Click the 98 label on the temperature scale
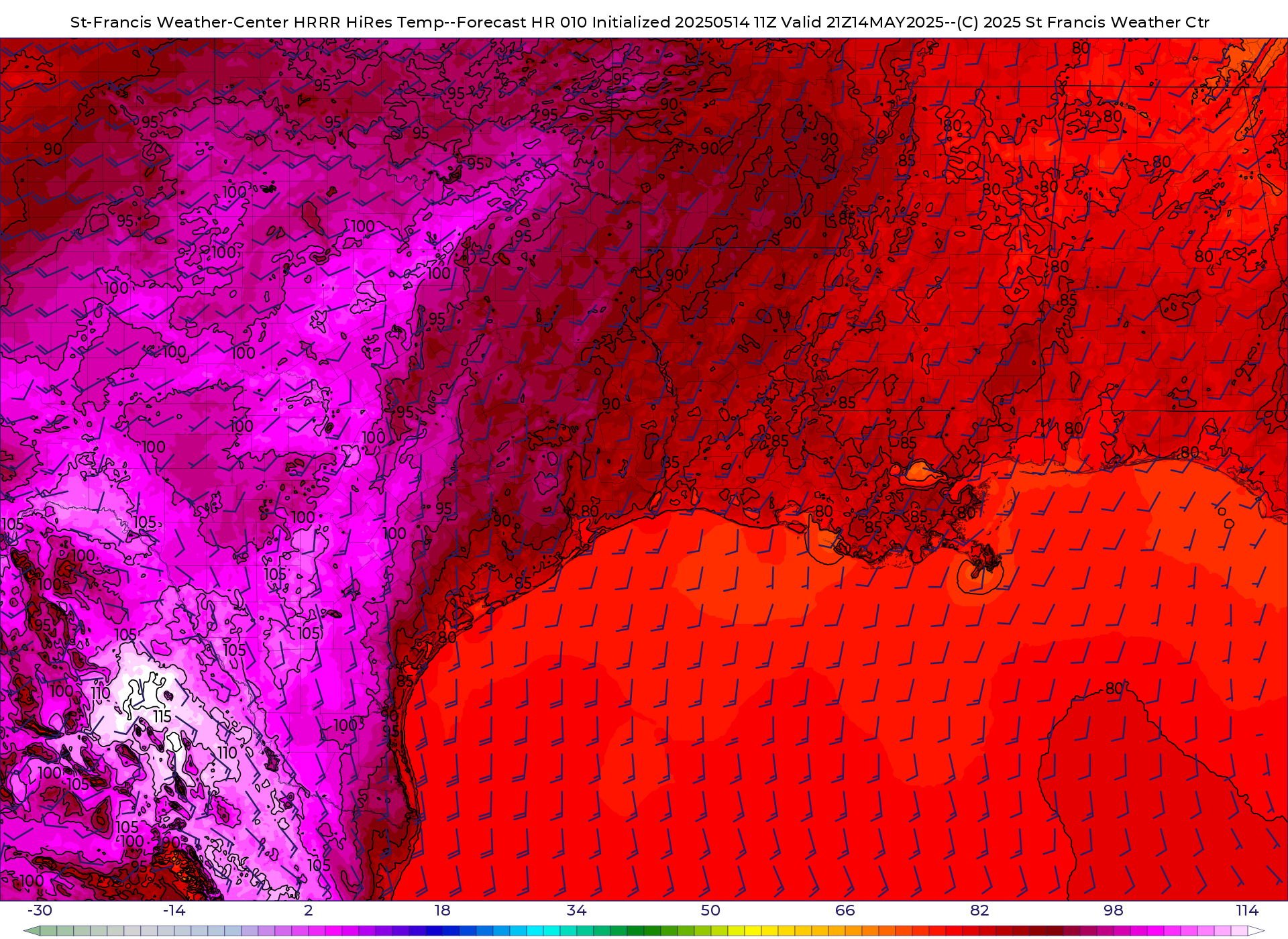Image resolution: width=1288 pixels, height=939 pixels. coord(1114,910)
